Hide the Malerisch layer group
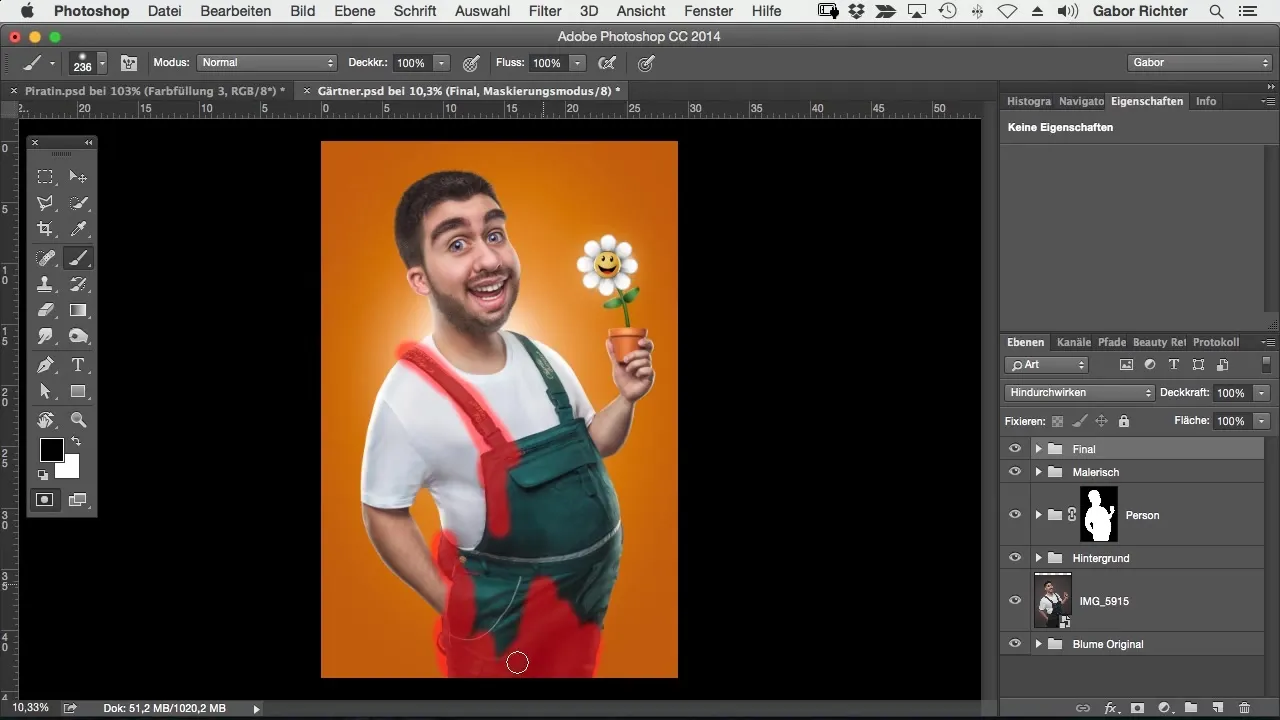The height and width of the screenshot is (720, 1280). (1015, 472)
